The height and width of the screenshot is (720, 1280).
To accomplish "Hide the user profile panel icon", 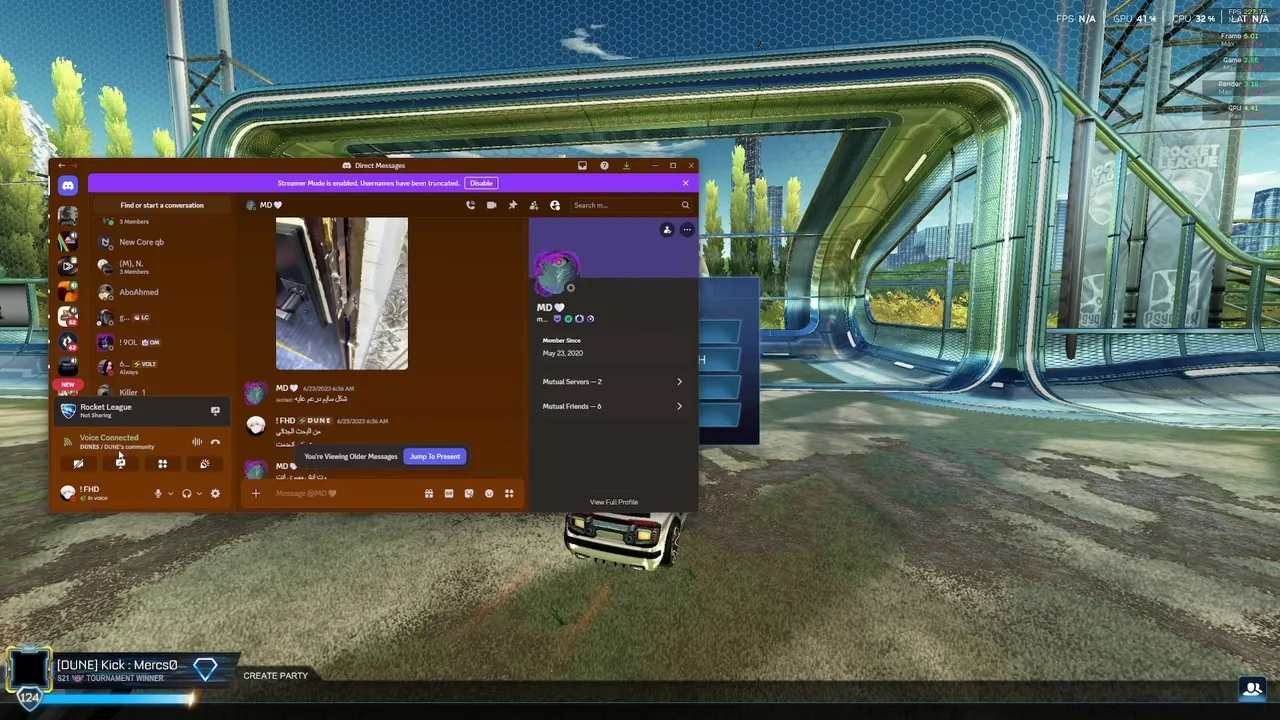I will [555, 205].
